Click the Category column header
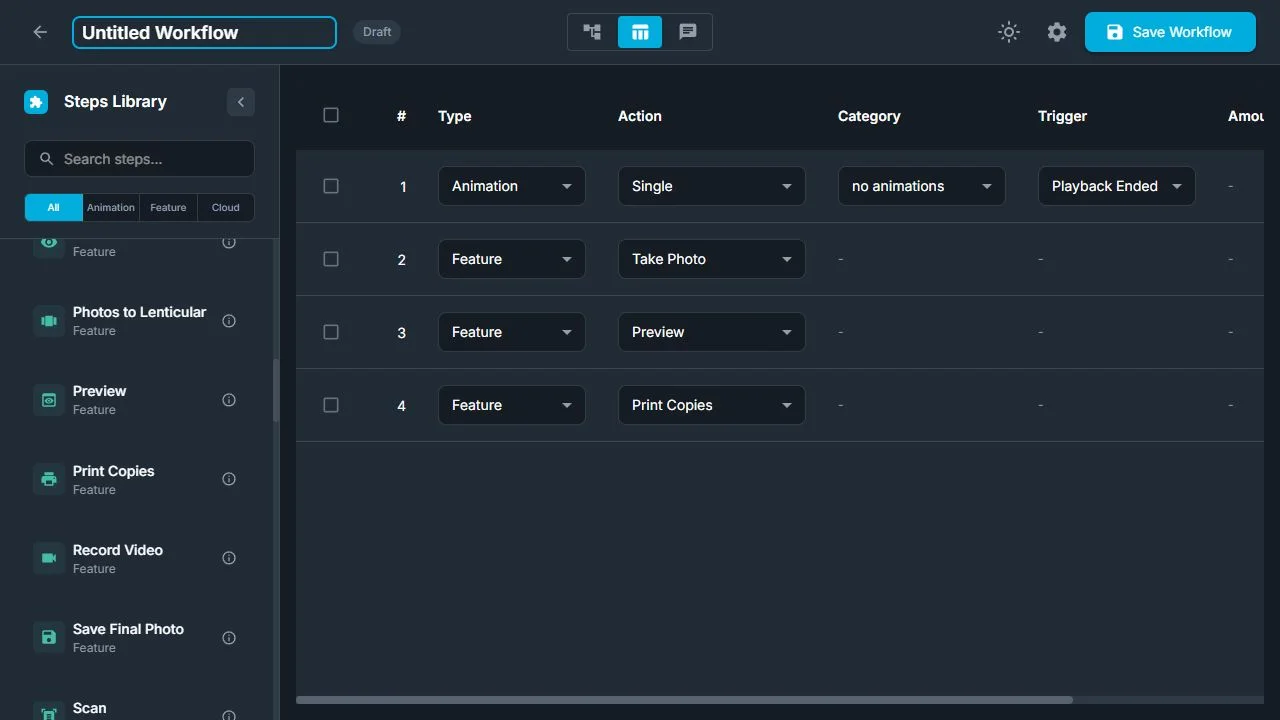Viewport: 1280px width, 720px height. pos(869,116)
